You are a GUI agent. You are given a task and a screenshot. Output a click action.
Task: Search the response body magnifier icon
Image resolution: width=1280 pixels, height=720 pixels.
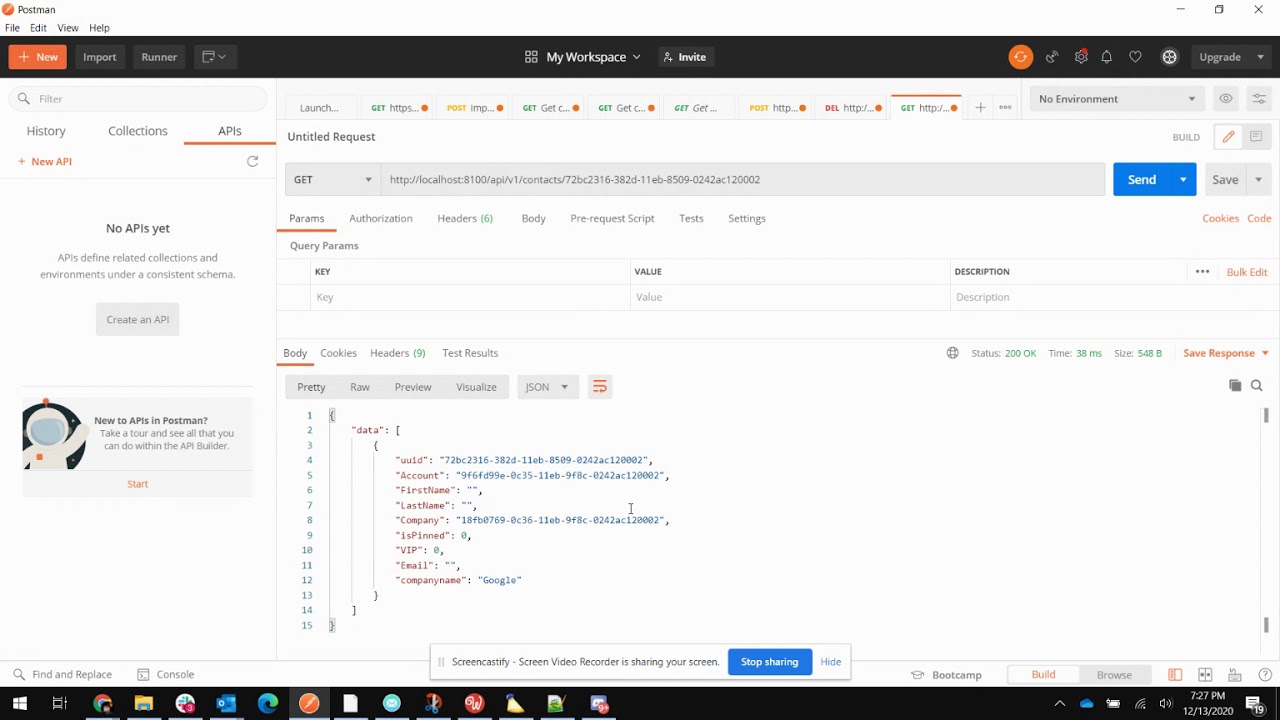[1257, 386]
